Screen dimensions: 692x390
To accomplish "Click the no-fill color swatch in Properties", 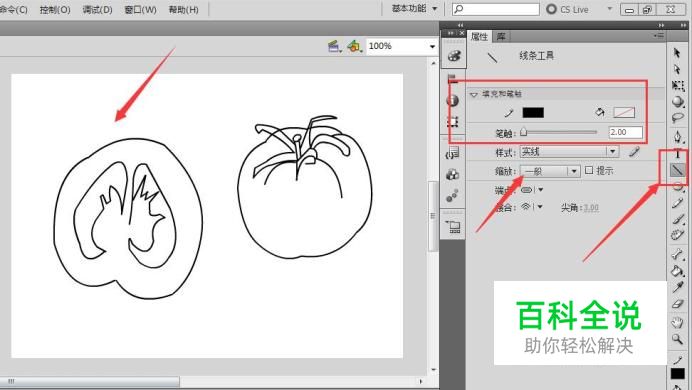I will coord(624,112).
